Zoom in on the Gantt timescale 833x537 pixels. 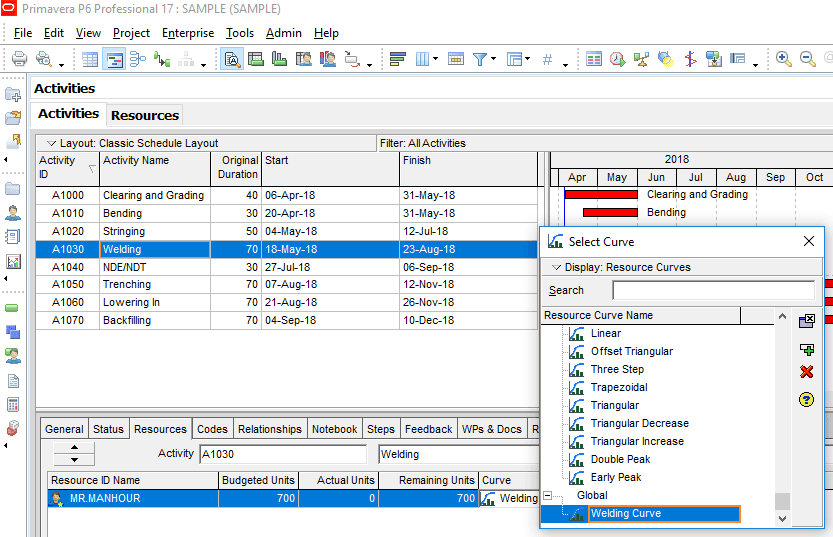784,59
